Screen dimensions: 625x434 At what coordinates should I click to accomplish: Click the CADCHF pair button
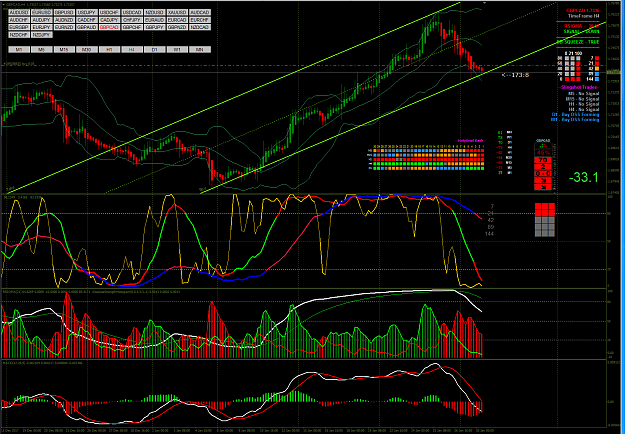87,20
